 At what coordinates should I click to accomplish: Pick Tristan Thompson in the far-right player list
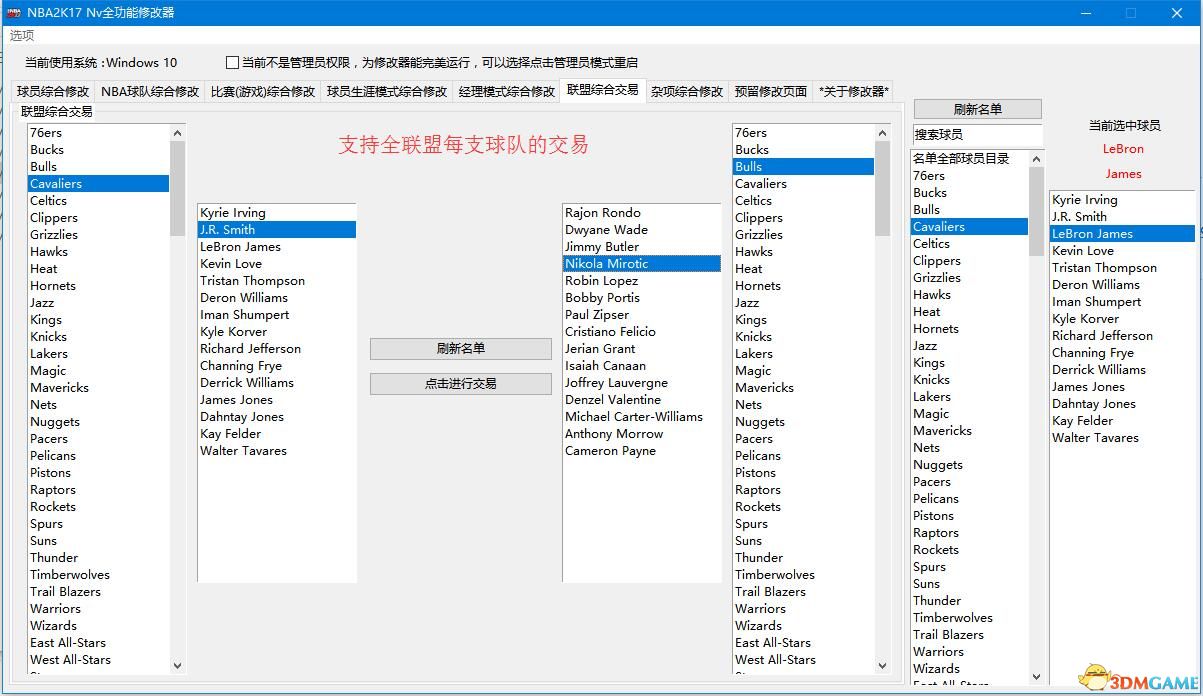click(1122, 268)
